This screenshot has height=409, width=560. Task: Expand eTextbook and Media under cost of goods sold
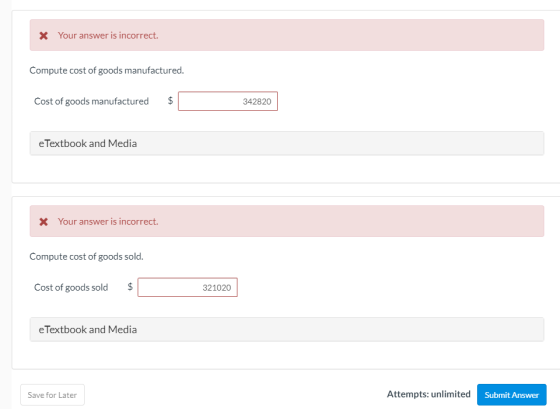[x=287, y=329]
